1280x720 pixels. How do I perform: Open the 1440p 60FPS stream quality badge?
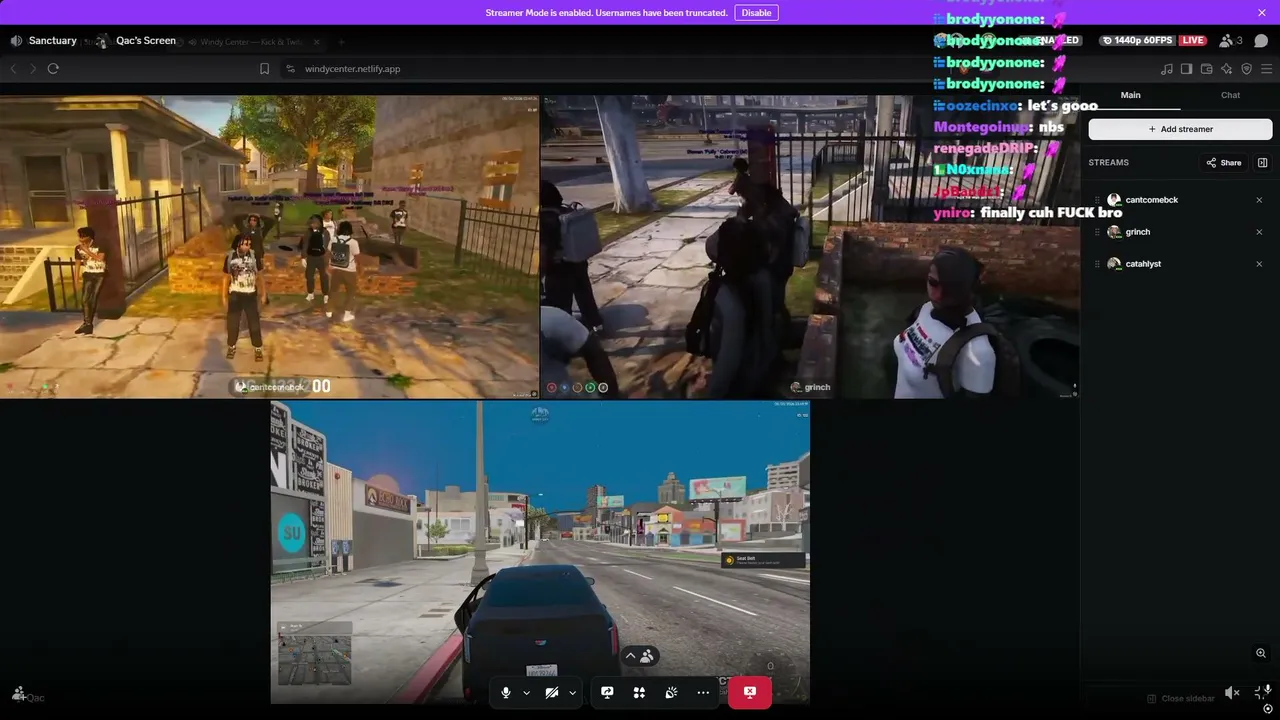click(x=1138, y=41)
